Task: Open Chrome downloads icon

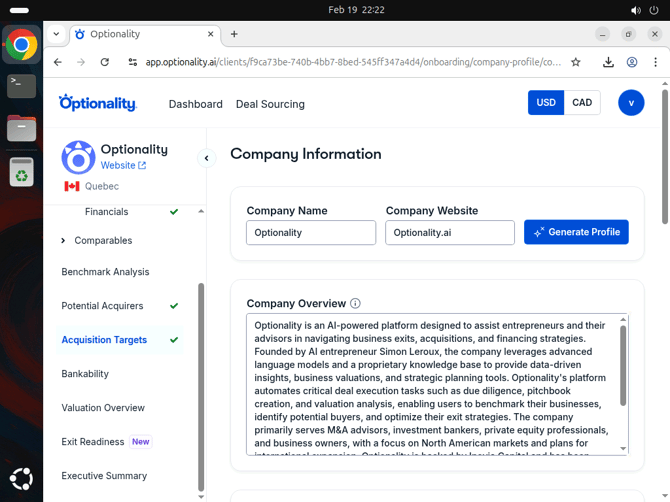Action: point(608,62)
